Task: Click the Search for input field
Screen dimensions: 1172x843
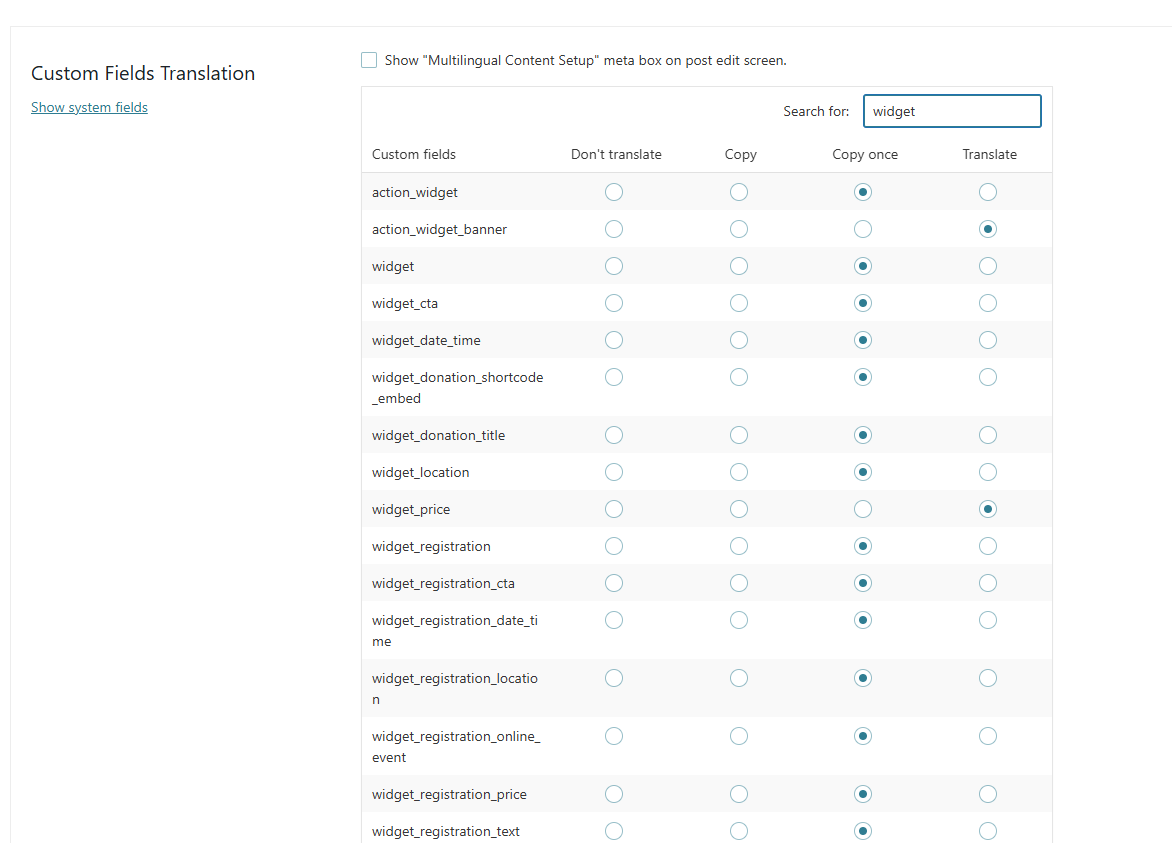Action: click(x=951, y=111)
